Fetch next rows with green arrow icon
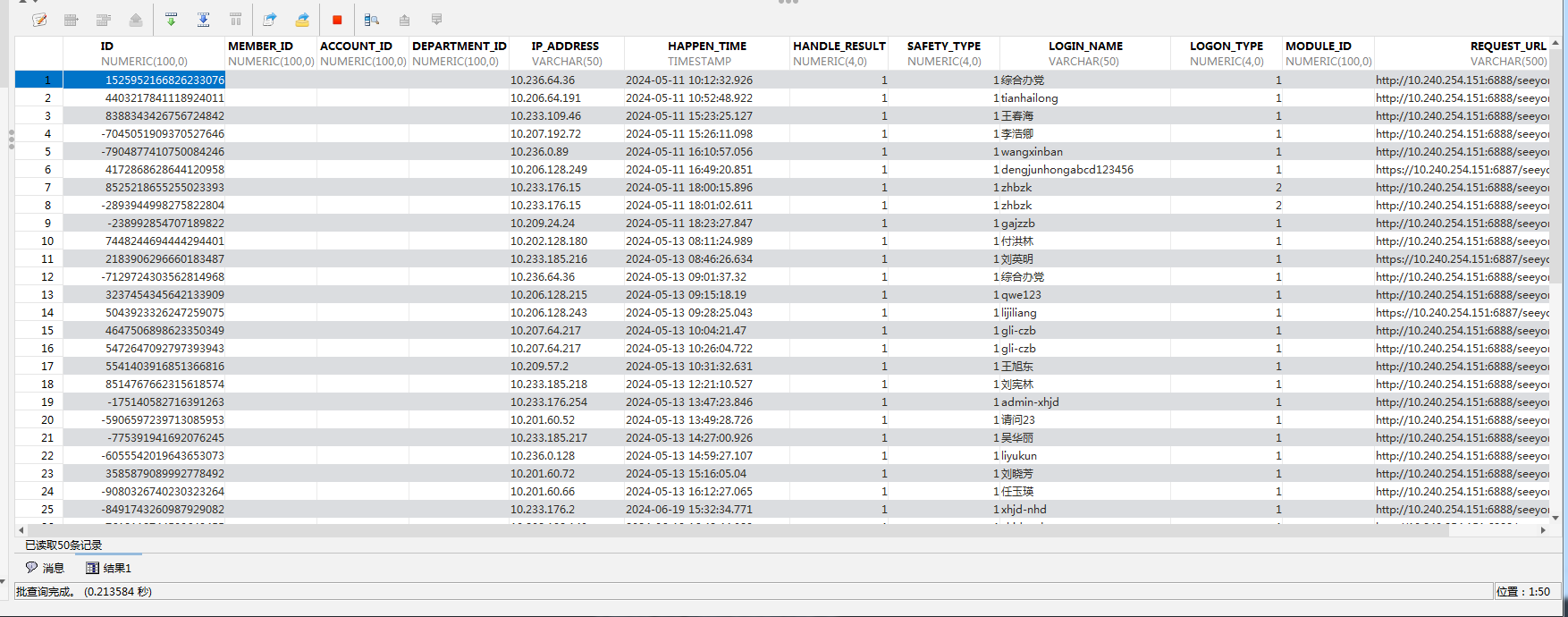This screenshot has height=617, width=1568. click(171, 20)
